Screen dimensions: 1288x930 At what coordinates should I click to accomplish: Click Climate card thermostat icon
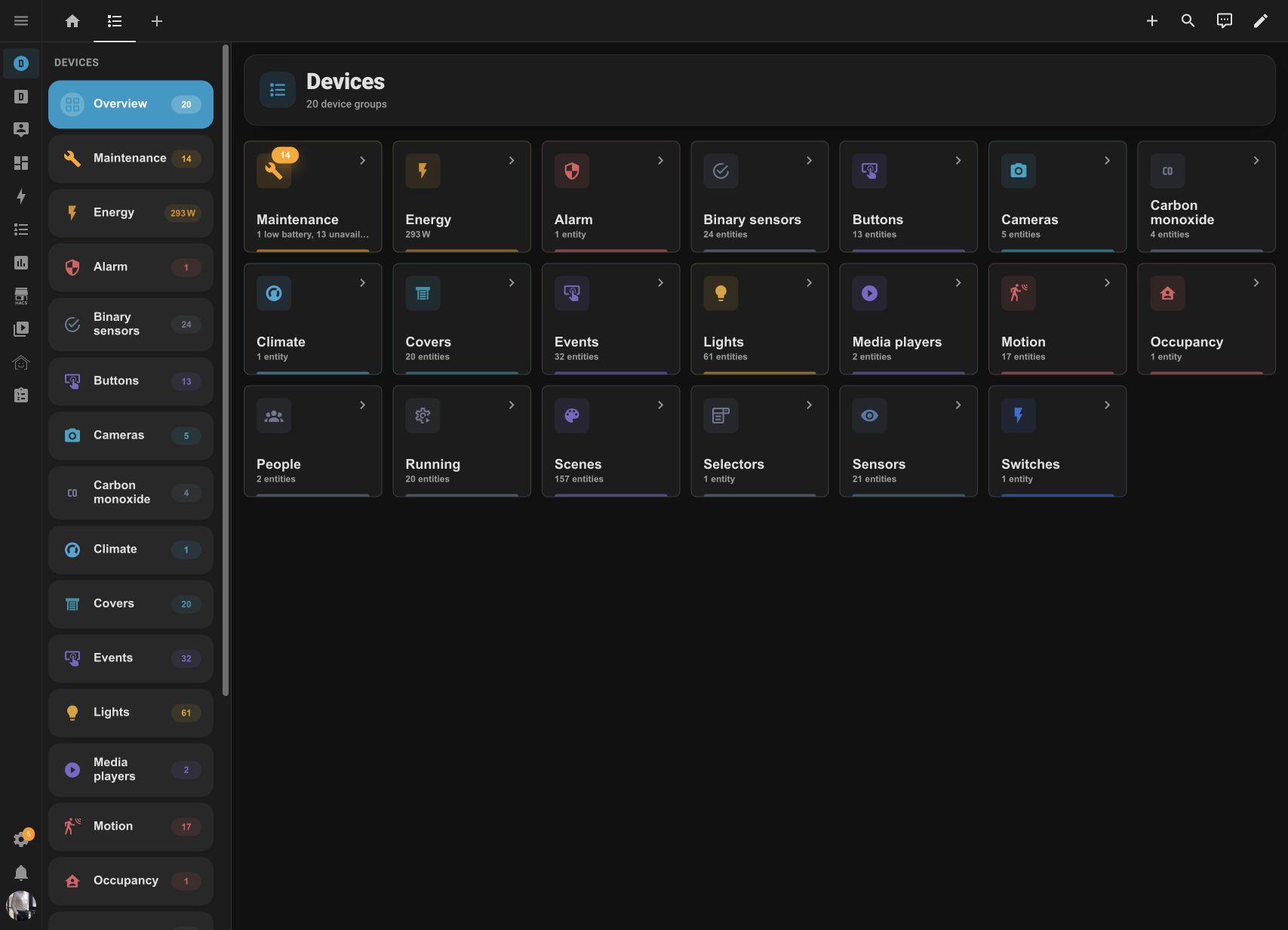(274, 293)
